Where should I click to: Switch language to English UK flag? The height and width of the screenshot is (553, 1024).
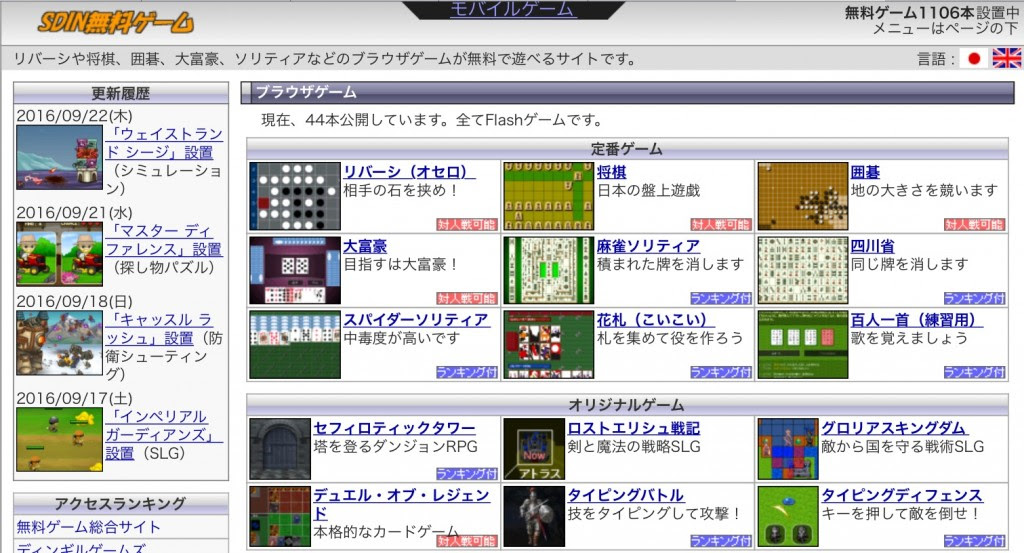pyautogui.click(x=1006, y=59)
